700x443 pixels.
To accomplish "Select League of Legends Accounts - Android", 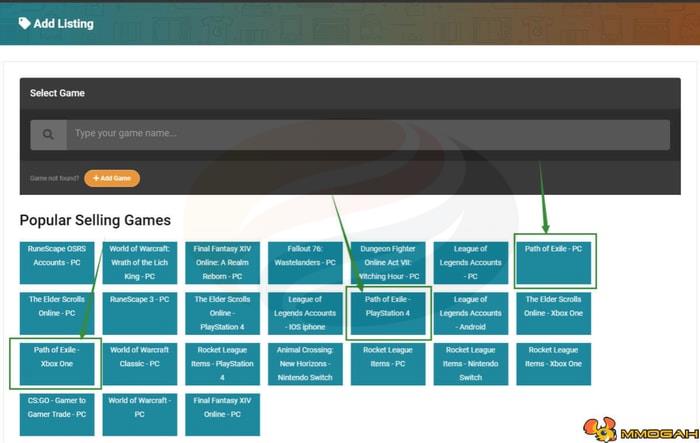I will click(470, 313).
